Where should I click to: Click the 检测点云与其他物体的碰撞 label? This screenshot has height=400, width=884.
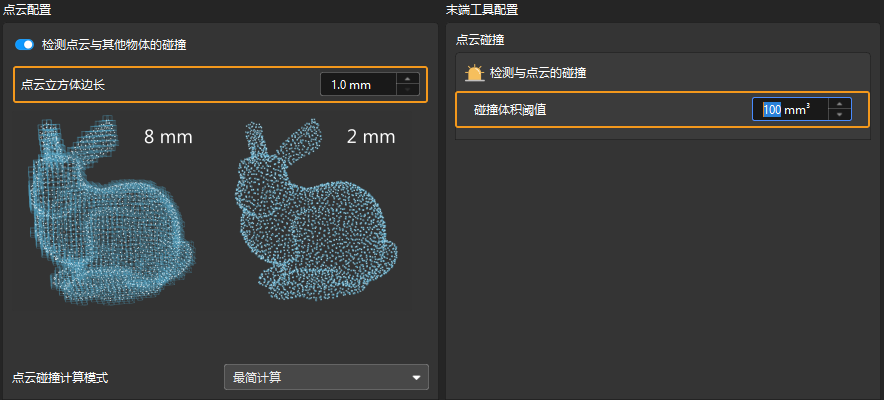pos(114,45)
